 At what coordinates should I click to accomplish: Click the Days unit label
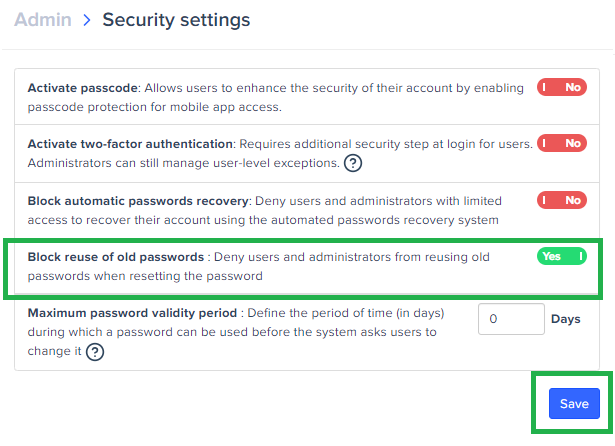tap(566, 320)
